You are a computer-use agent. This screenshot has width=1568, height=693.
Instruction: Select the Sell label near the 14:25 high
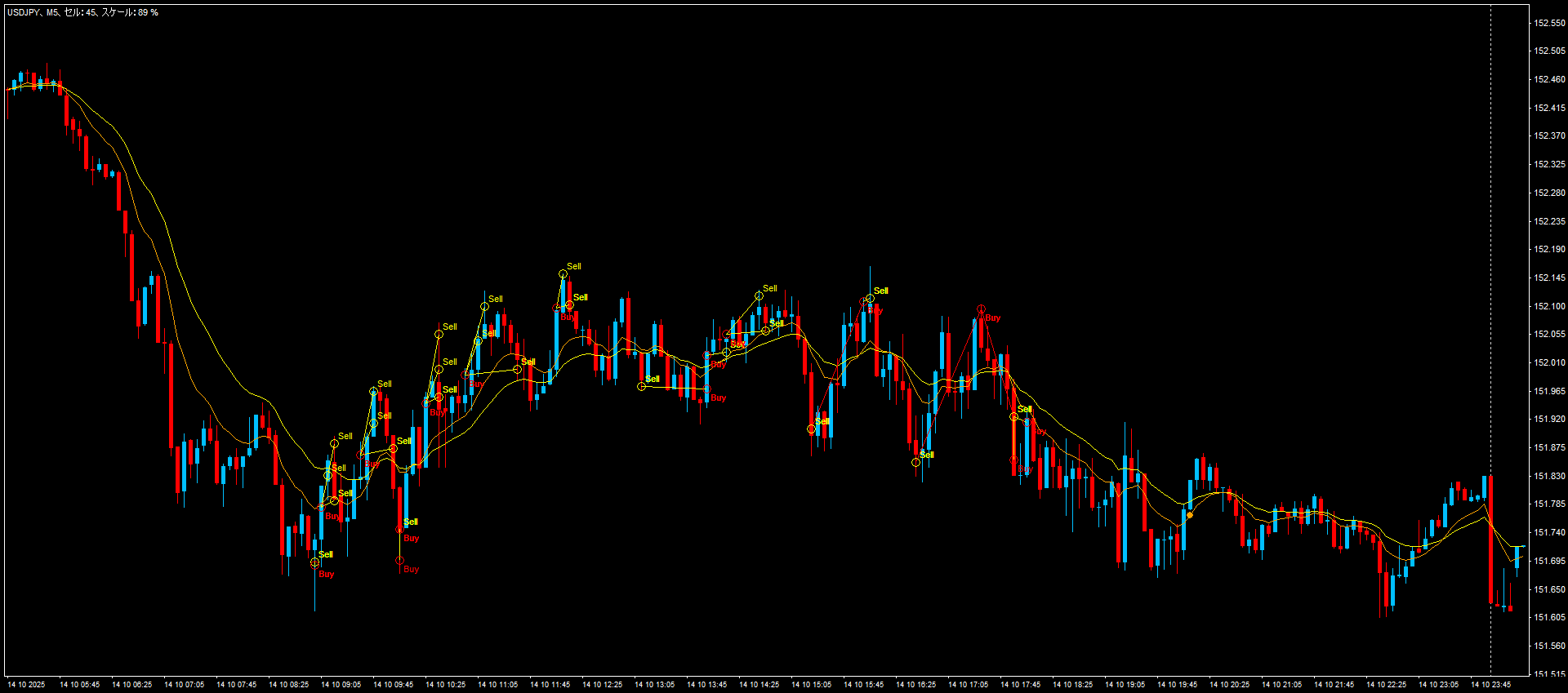[x=770, y=288]
